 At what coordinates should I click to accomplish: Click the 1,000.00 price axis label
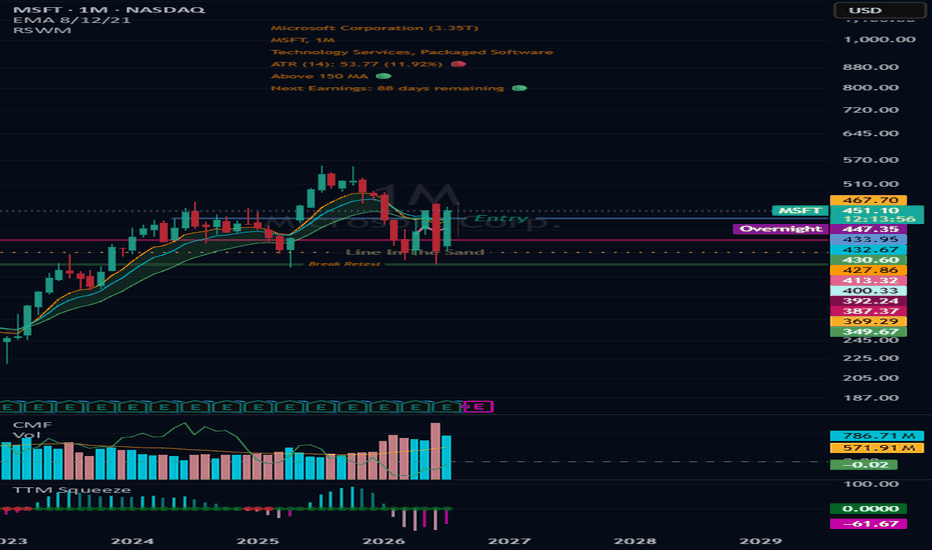click(879, 40)
